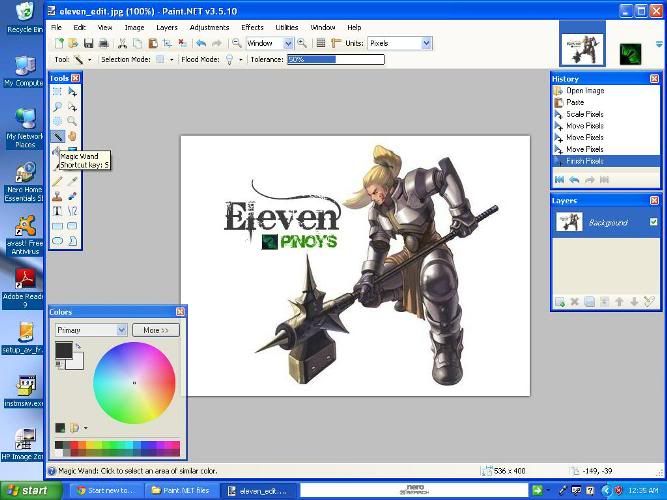Swap primary and secondary colors arrow
This screenshot has height=500, width=667.
tap(78, 347)
